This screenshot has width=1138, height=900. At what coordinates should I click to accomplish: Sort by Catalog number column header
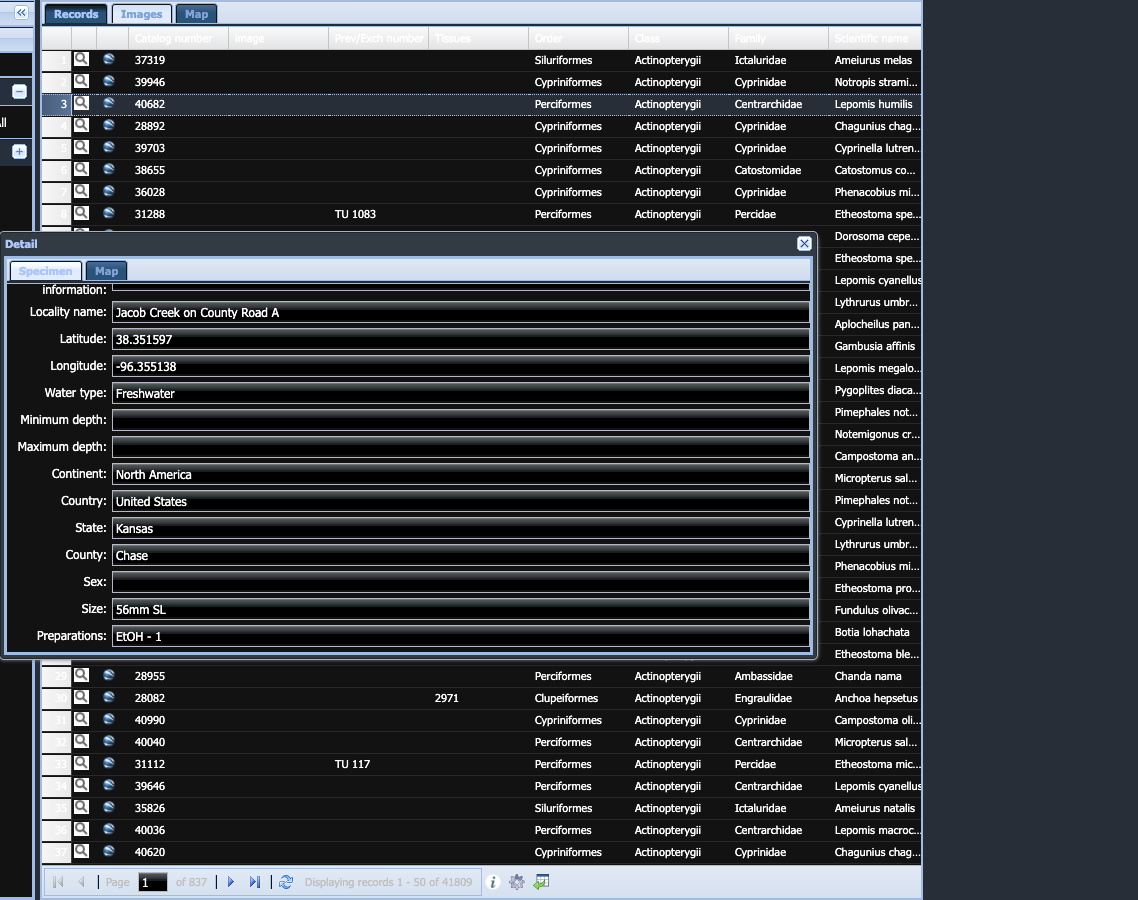pos(179,38)
